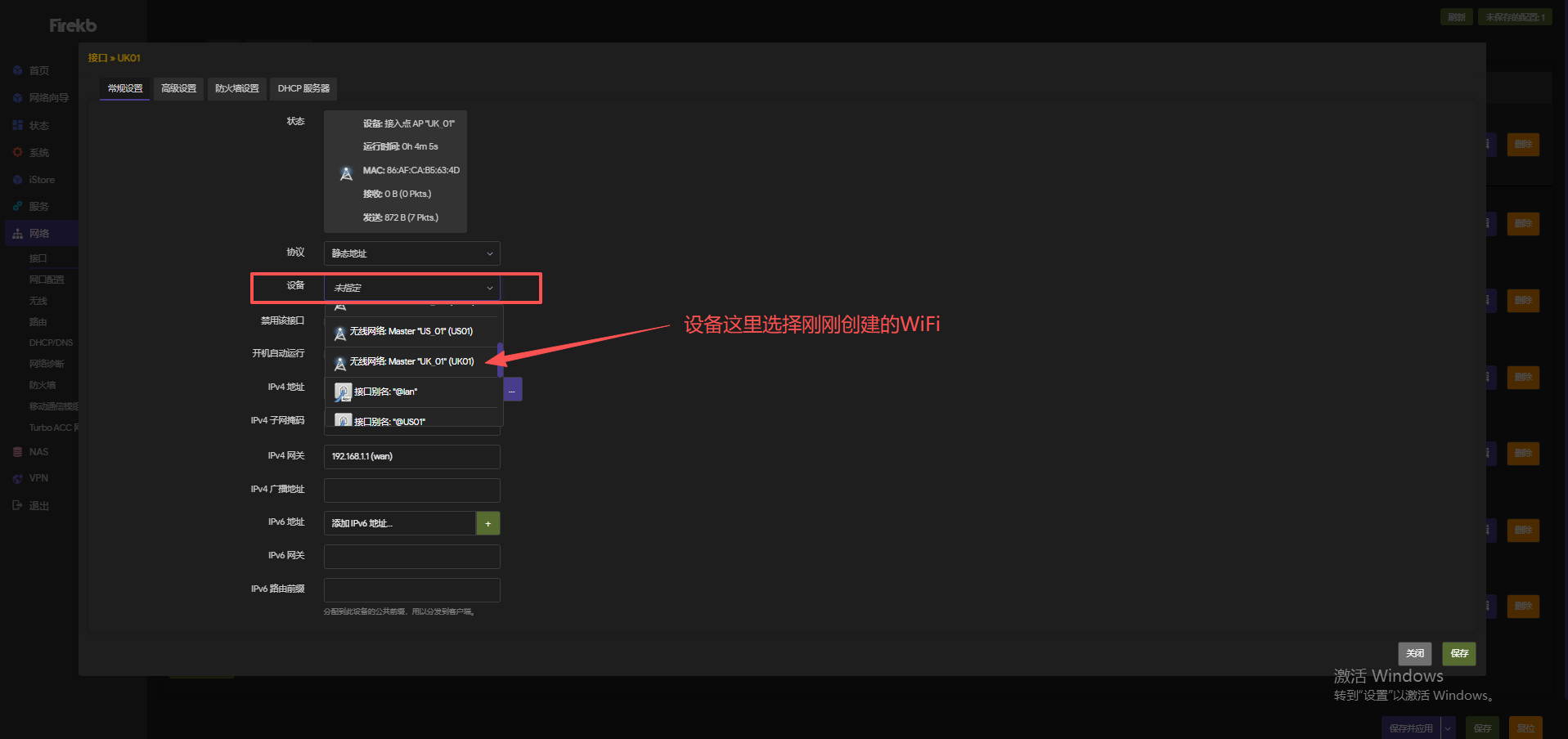Switch to the 高级设置 tab
The height and width of the screenshot is (739, 1568).
pos(178,88)
